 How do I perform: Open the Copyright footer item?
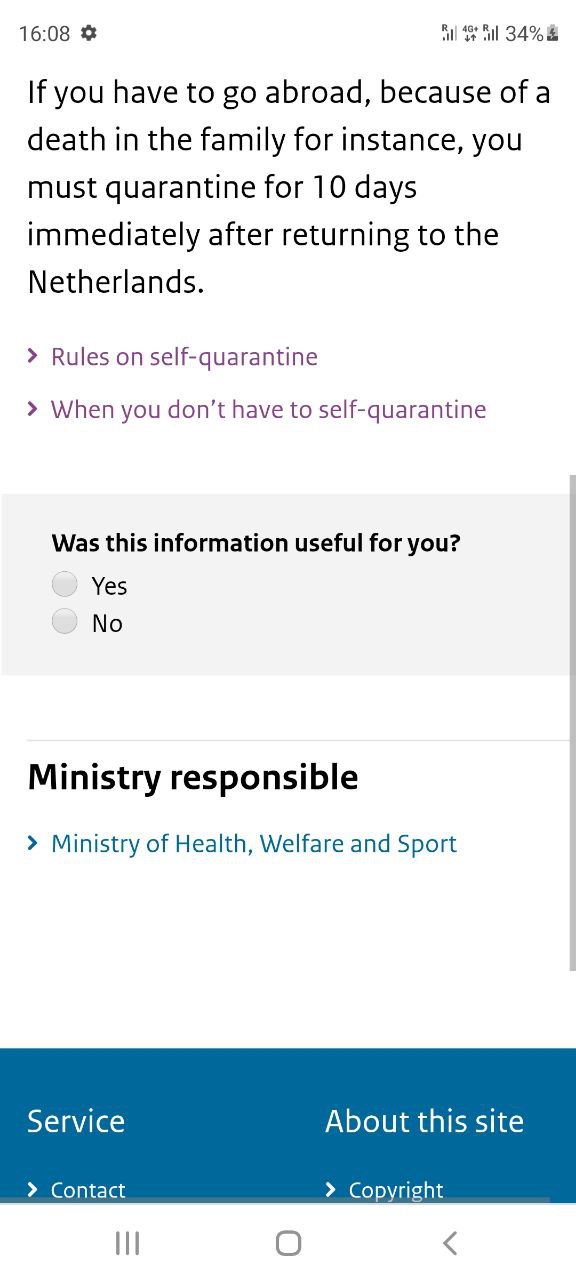pos(396,1190)
